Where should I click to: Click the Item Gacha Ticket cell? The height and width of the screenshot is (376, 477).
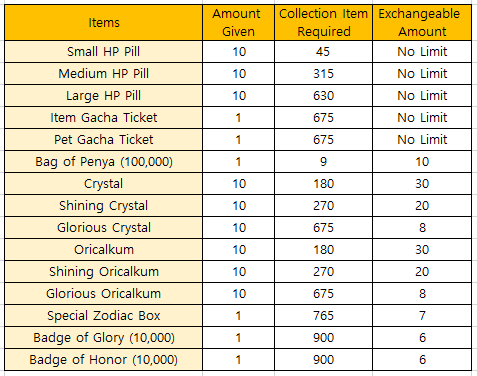[x=104, y=118]
